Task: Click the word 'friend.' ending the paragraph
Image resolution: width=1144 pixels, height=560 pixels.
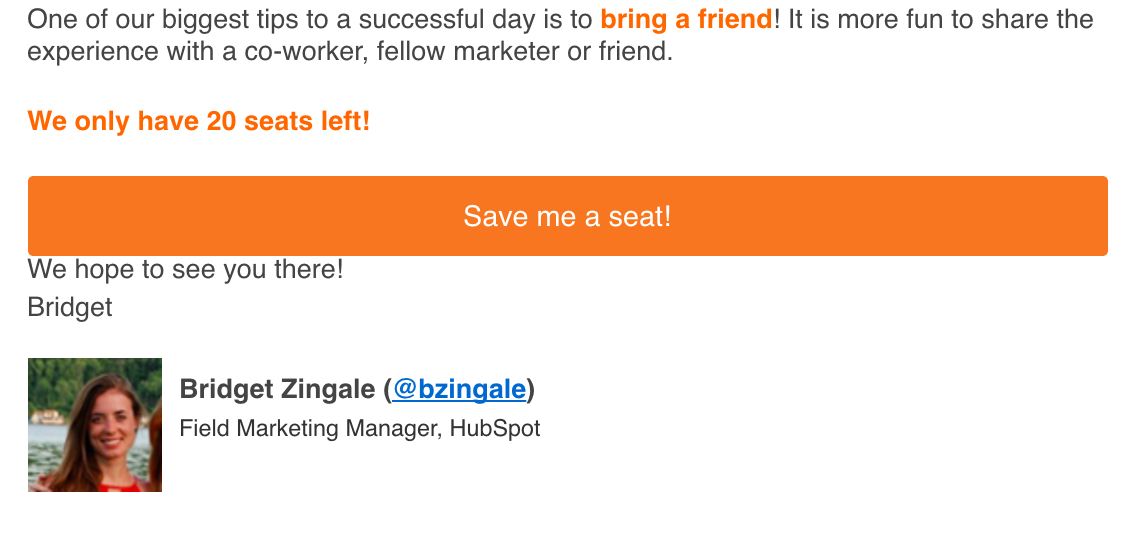Action: [x=635, y=52]
